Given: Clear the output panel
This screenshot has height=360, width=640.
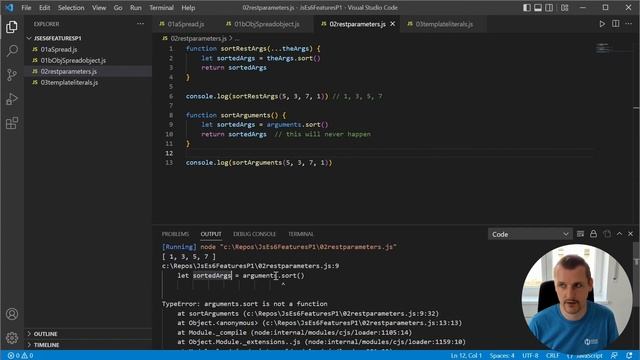Looking at the screenshot, I should [x=580, y=234].
